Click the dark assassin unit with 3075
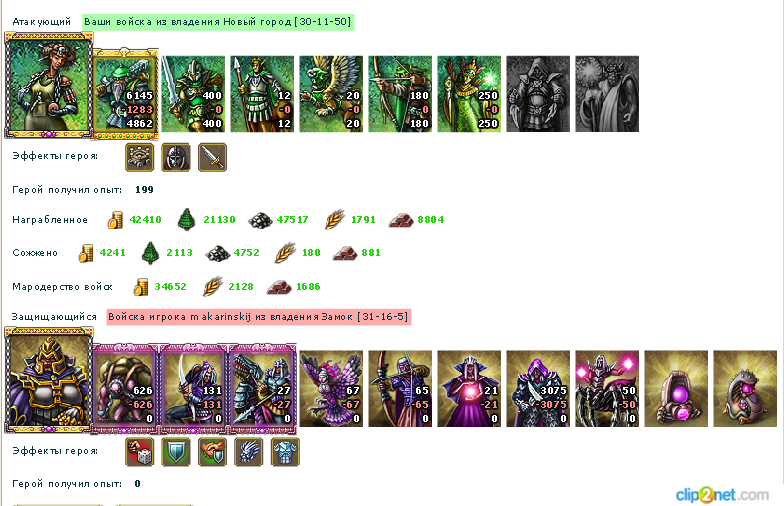 coord(538,388)
